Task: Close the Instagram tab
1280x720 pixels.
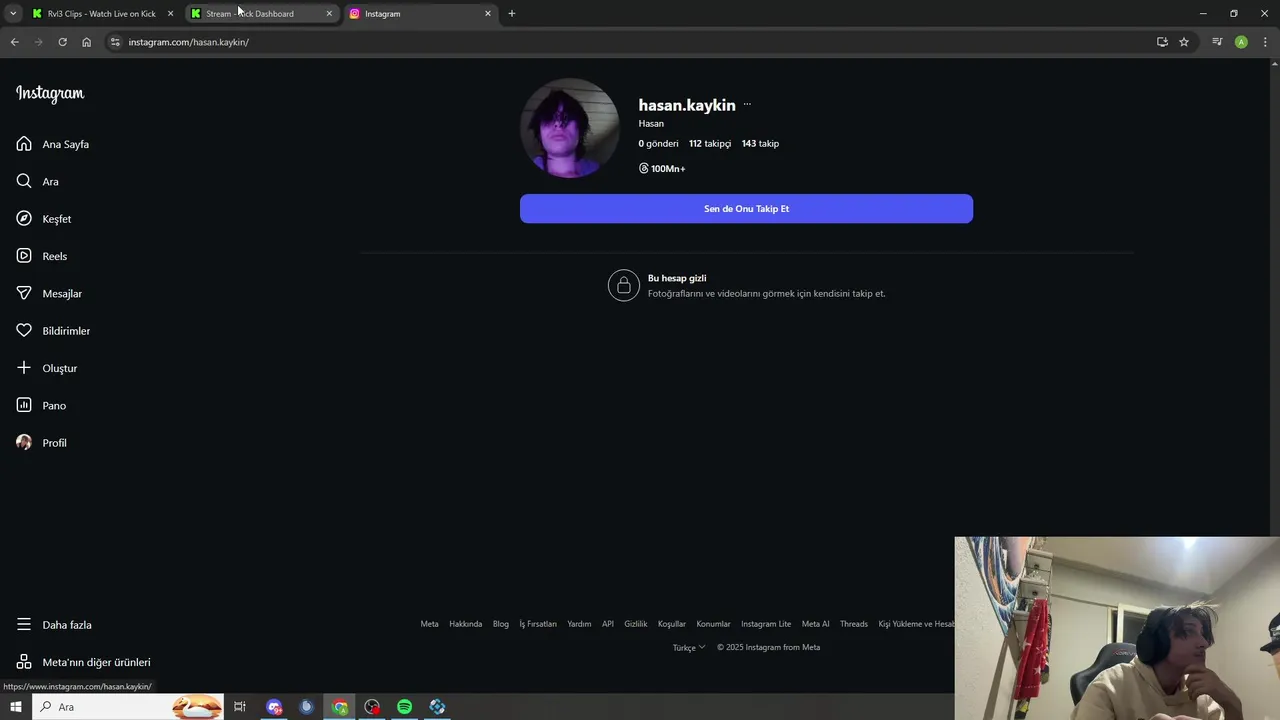Action: pos(488,14)
